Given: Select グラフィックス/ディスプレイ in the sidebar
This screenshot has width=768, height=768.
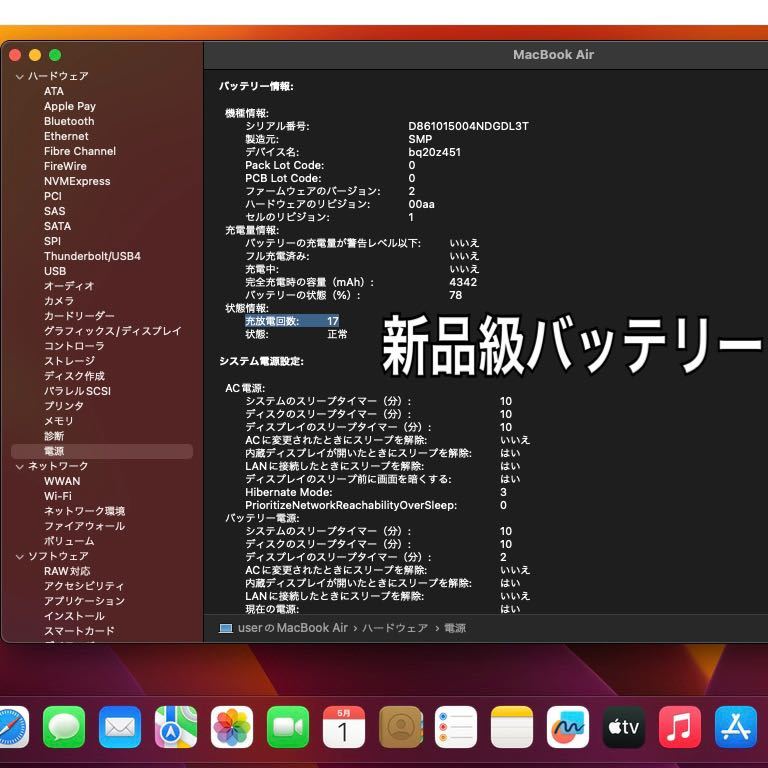Looking at the screenshot, I should coord(113,331).
